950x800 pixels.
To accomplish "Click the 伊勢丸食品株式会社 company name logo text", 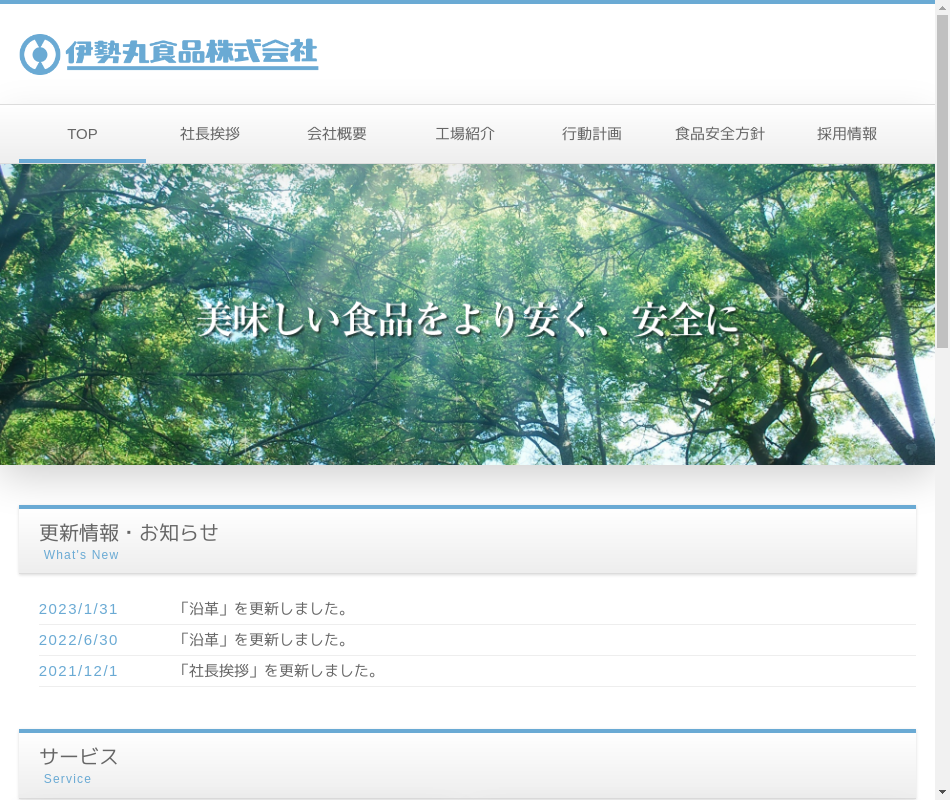I will click(192, 52).
